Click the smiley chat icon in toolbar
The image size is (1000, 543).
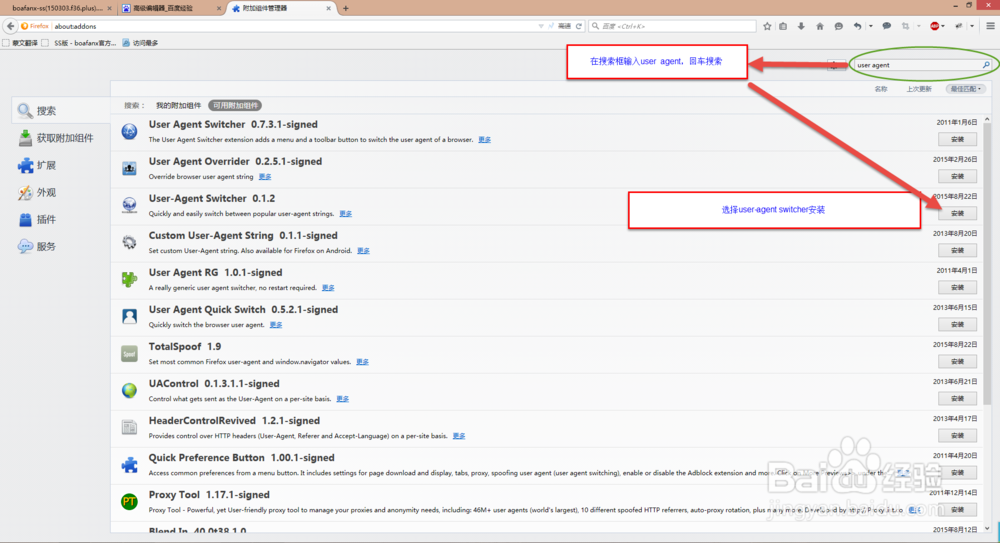[x=839, y=26]
